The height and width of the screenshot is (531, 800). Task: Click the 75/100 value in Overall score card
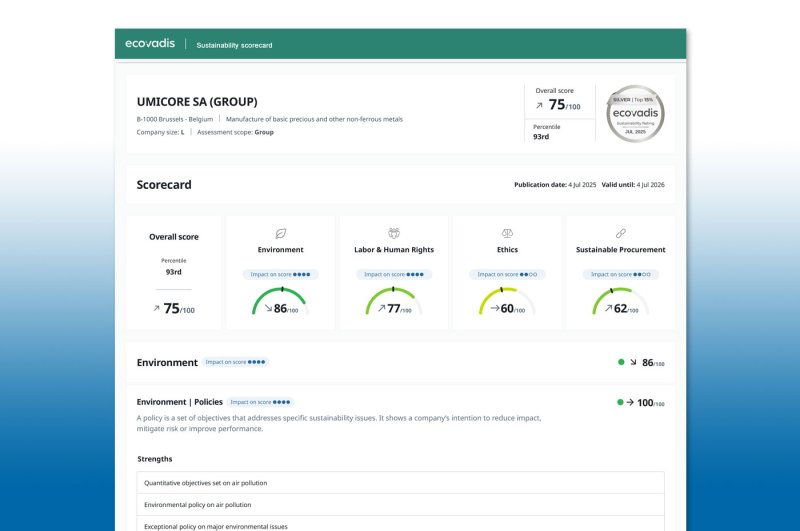click(x=179, y=309)
